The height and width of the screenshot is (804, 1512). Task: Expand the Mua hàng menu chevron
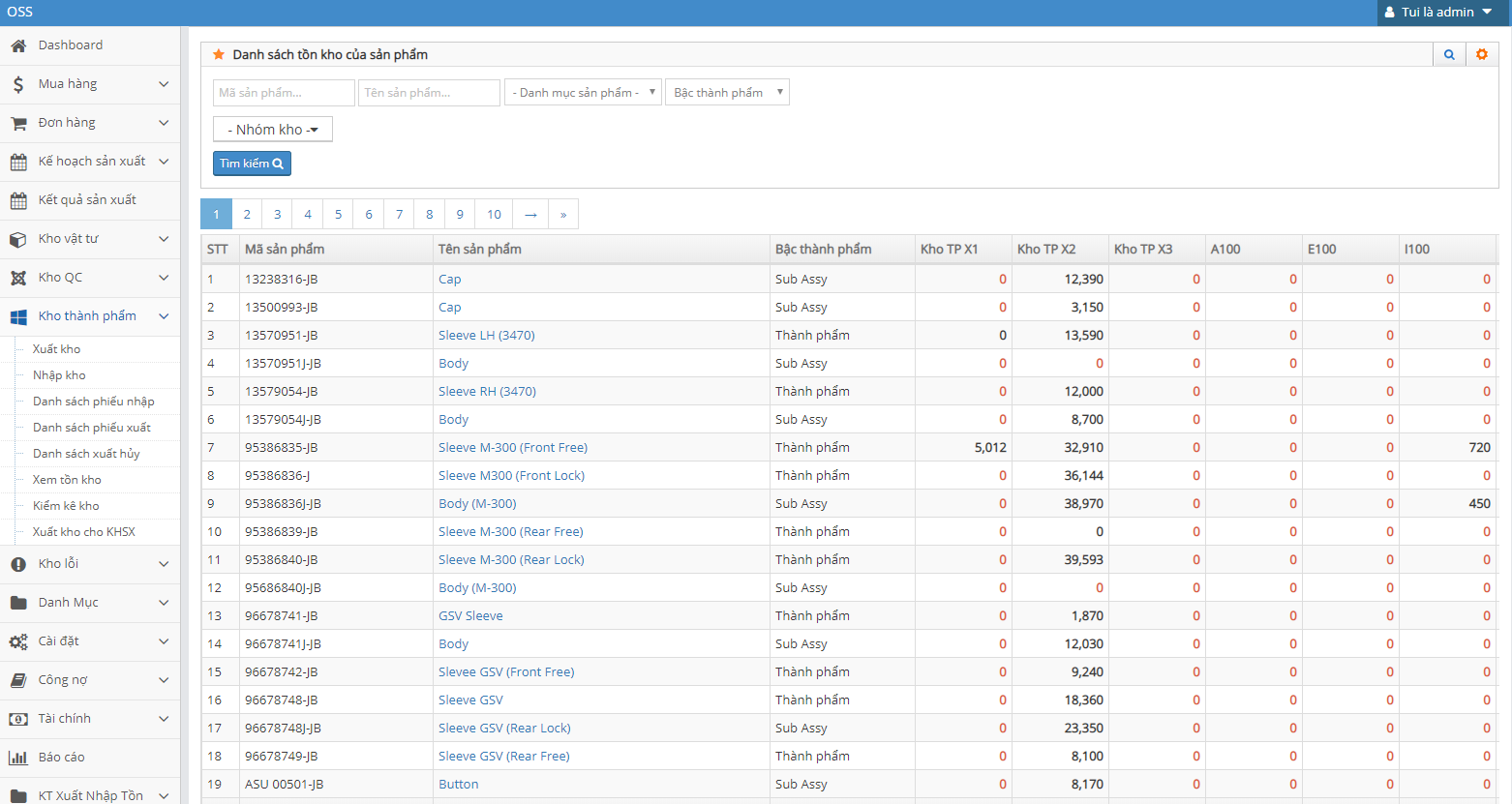(x=164, y=84)
